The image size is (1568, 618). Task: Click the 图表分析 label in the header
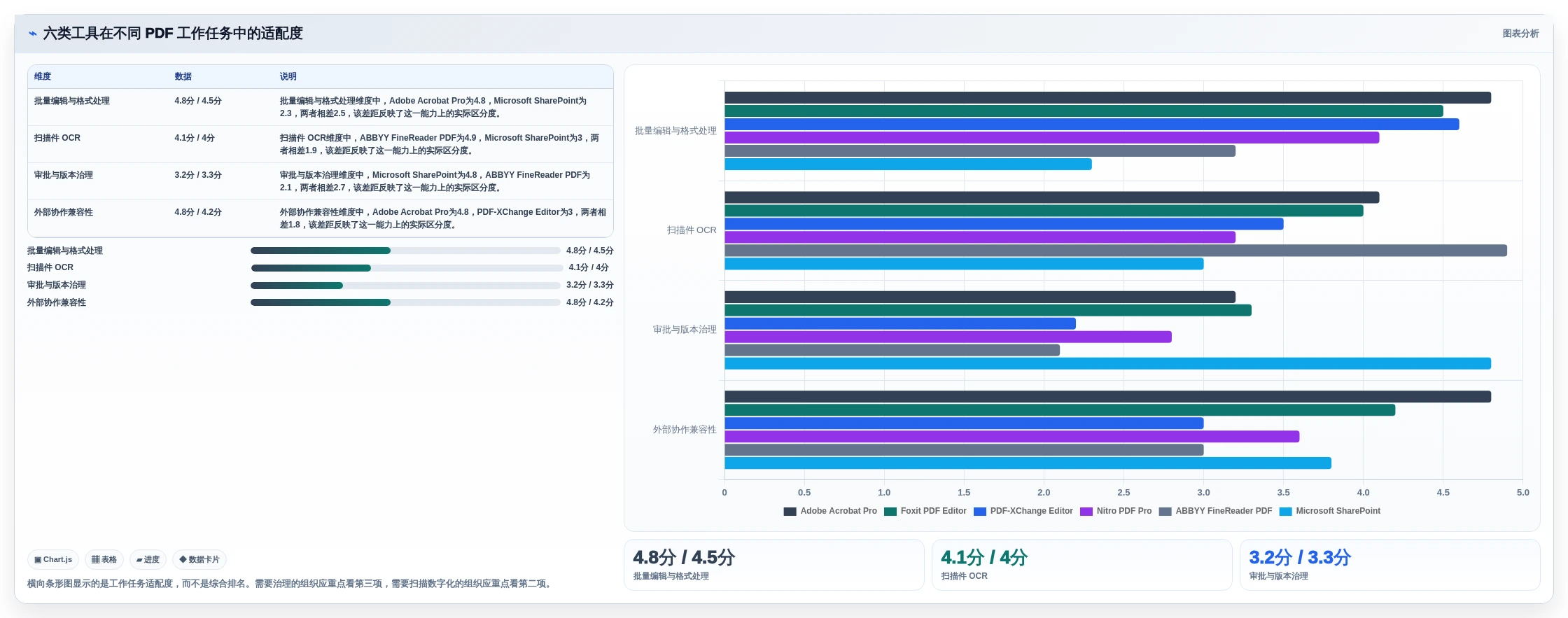[1520, 34]
